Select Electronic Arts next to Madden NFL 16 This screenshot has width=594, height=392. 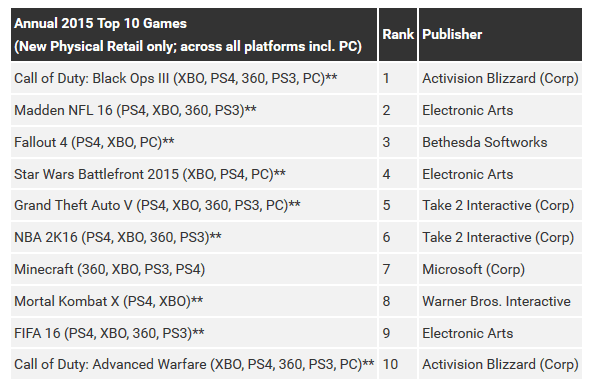tap(500, 110)
